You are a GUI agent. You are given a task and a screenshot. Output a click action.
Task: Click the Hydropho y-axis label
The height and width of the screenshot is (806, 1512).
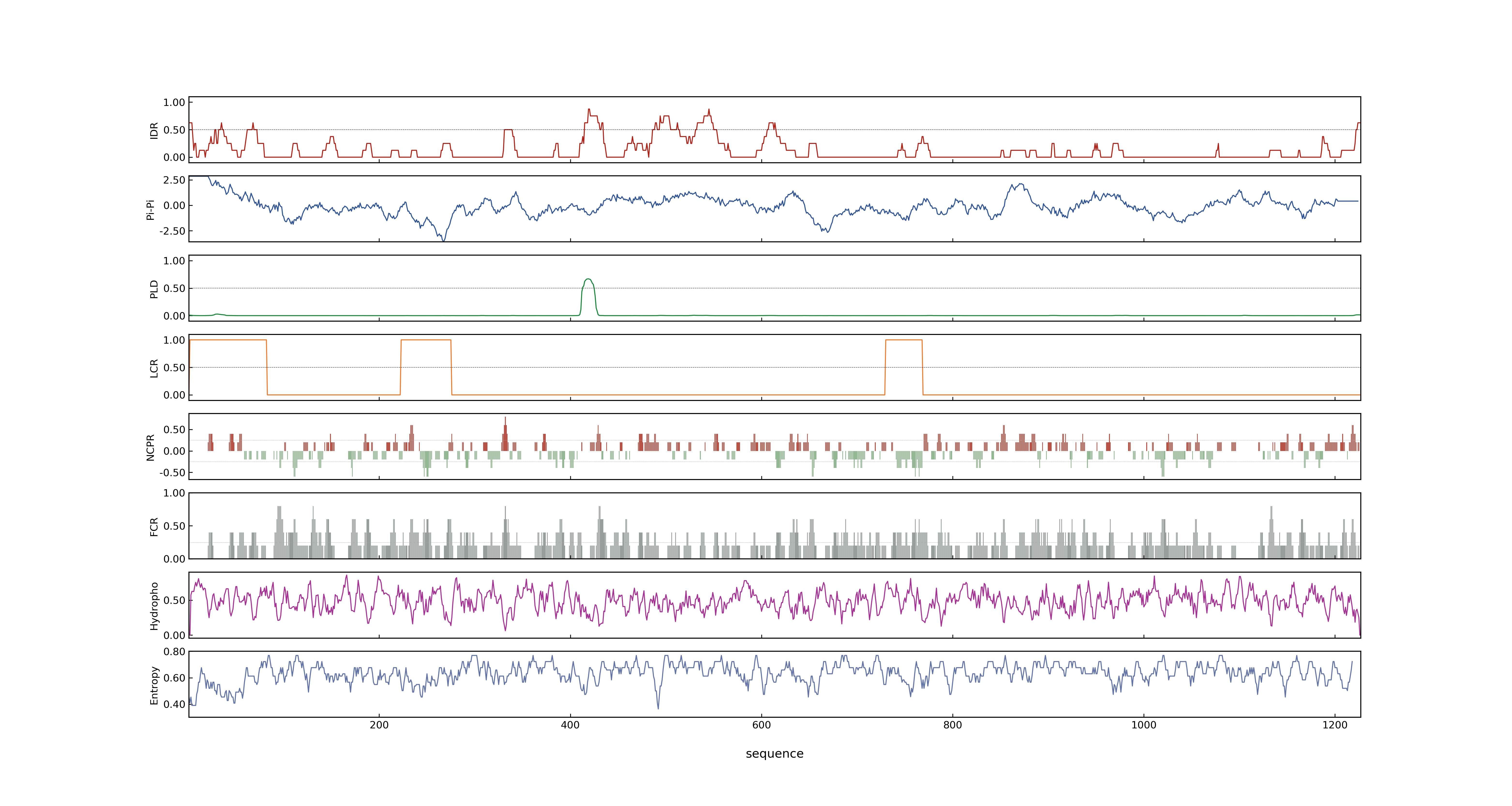coord(154,606)
